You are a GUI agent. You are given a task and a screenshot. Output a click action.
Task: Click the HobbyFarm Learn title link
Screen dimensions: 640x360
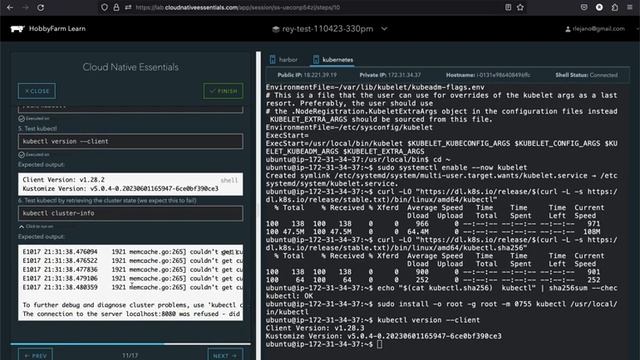pyautogui.click(x=57, y=29)
